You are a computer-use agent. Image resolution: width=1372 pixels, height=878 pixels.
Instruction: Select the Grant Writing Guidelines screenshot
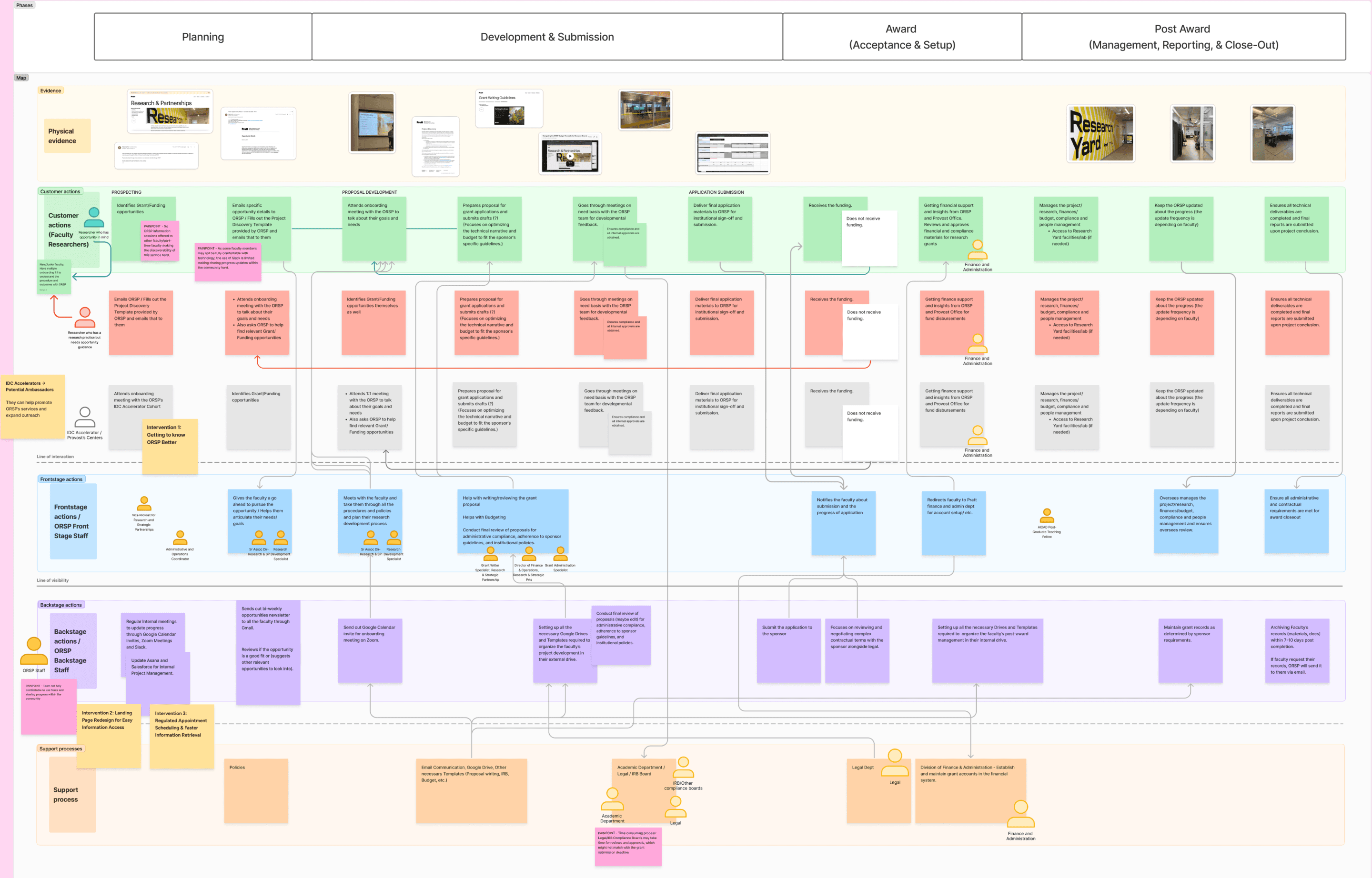click(x=509, y=109)
